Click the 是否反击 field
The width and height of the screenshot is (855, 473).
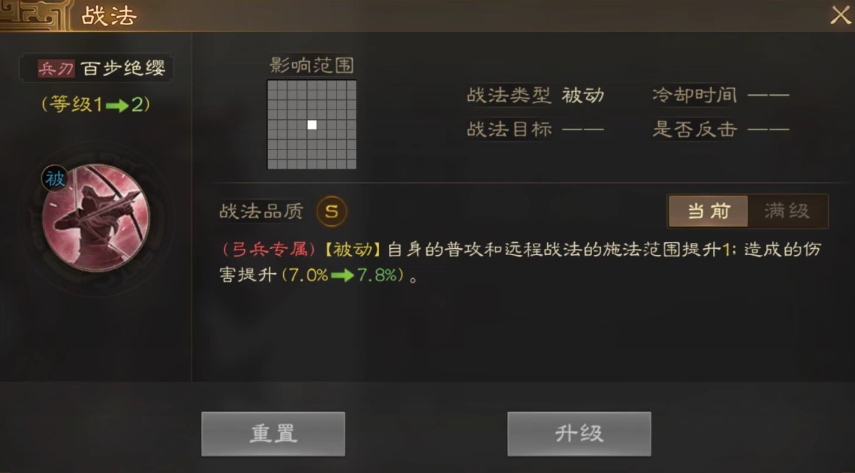[721, 129]
